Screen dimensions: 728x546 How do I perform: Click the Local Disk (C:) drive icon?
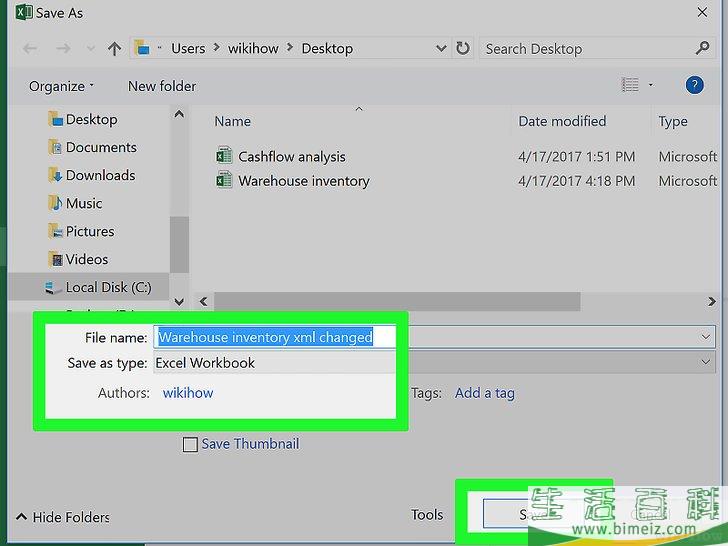pyautogui.click(x=54, y=288)
